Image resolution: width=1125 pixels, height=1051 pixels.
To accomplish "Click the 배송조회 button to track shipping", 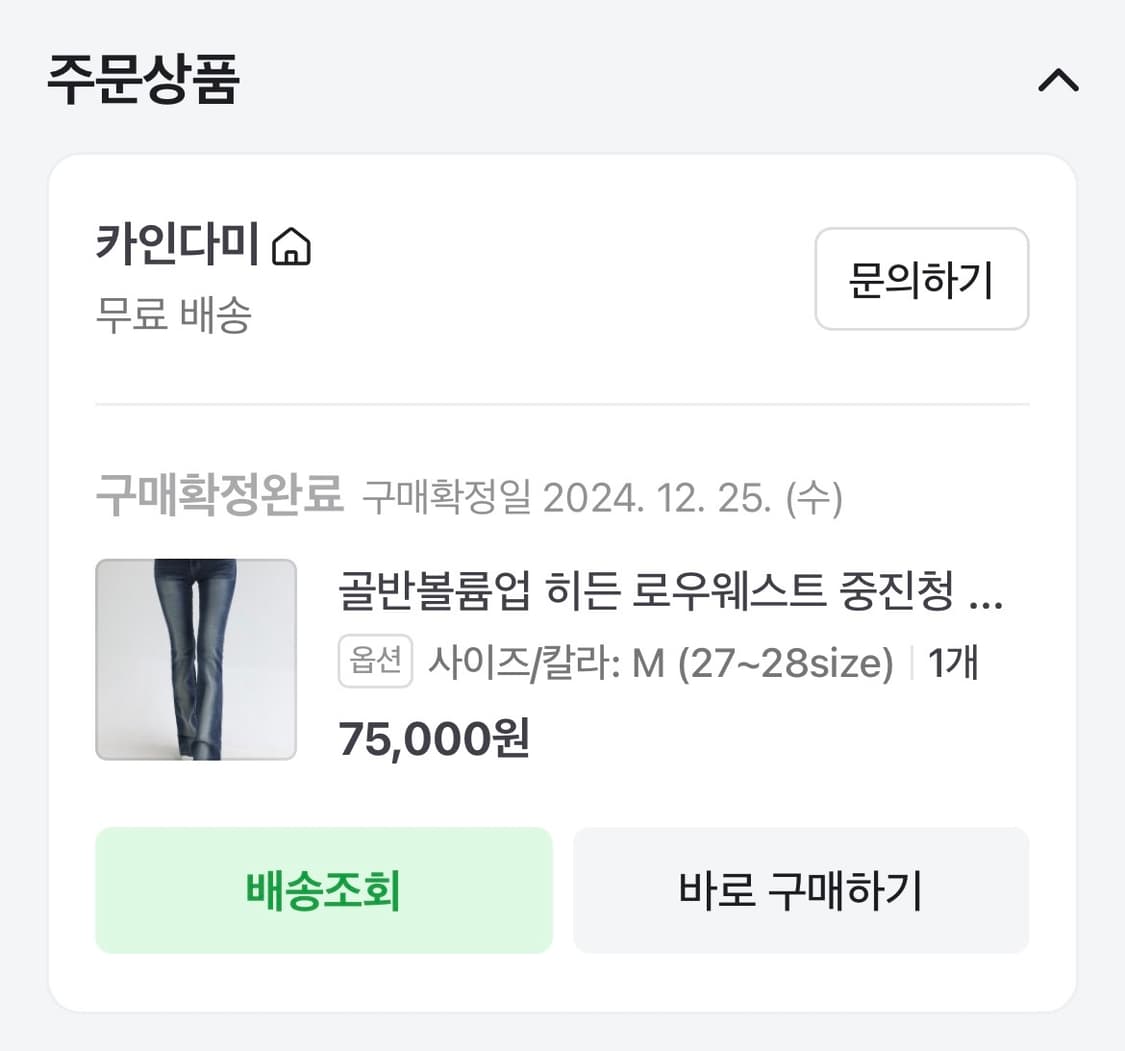I will tap(323, 889).
